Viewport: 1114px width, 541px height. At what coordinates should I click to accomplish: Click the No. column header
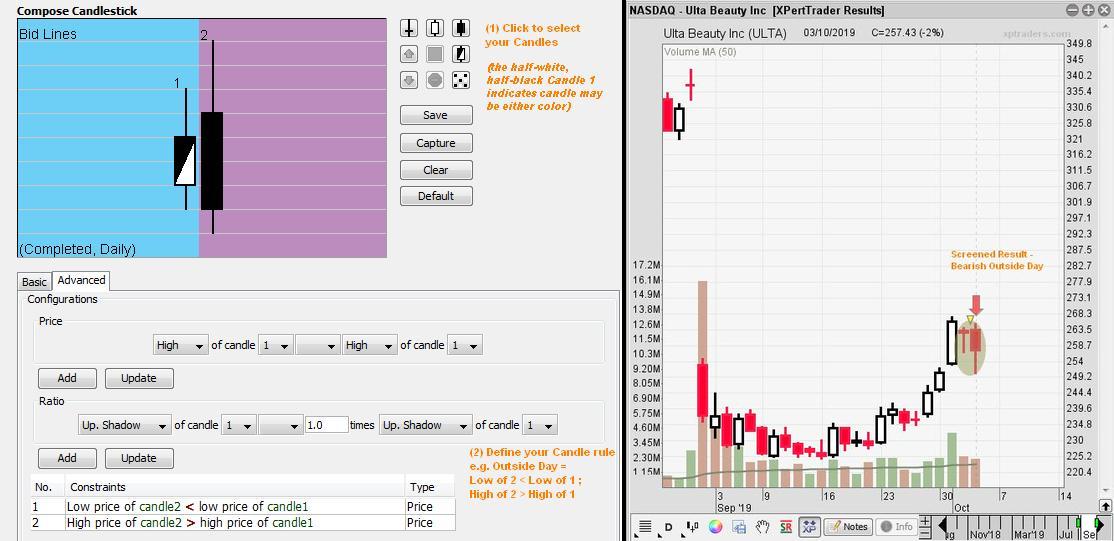pyautogui.click(x=47, y=487)
